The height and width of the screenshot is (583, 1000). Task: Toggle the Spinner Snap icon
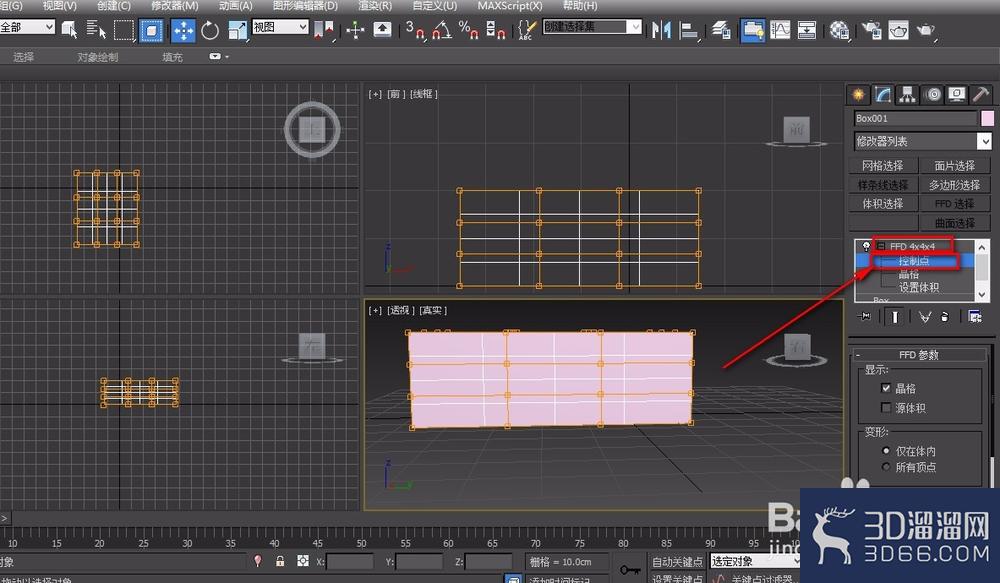[x=496, y=29]
